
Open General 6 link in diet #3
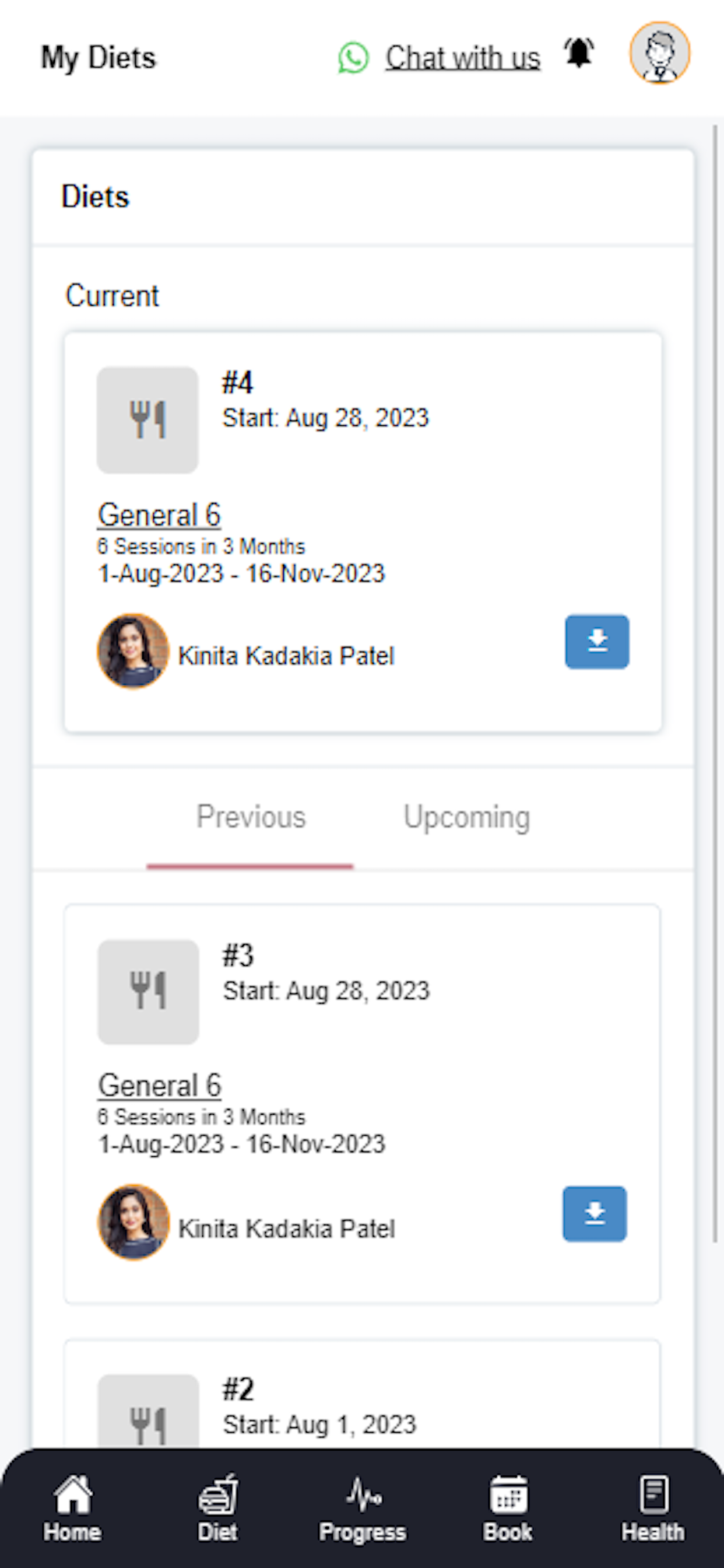(x=159, y=1086)
